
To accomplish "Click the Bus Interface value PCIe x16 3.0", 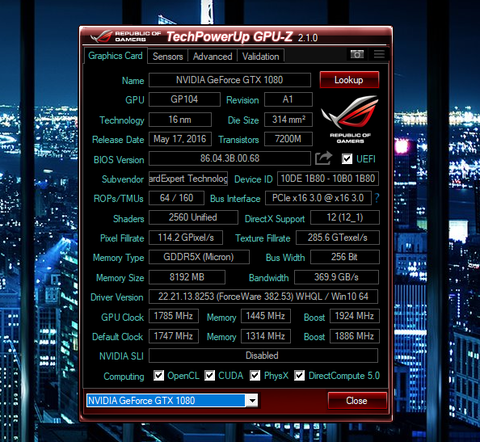I will [318, 198].
